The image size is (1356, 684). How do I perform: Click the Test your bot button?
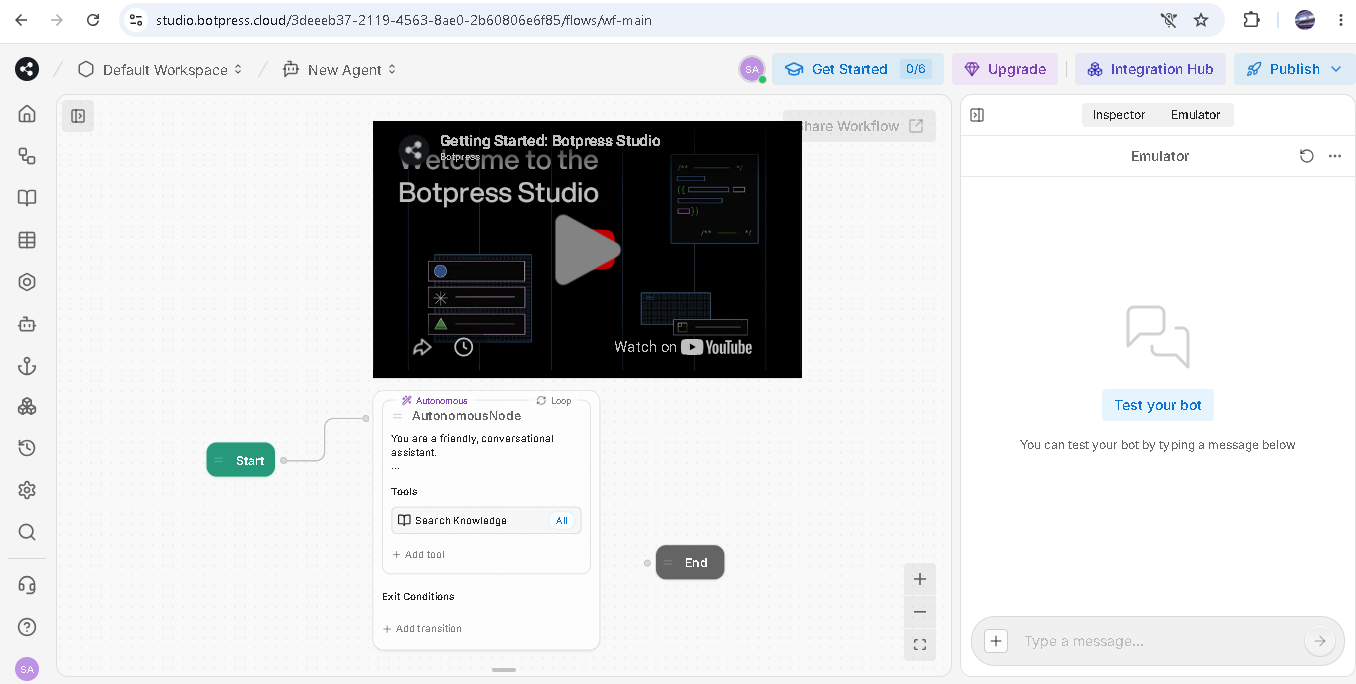pos(1158,405)
